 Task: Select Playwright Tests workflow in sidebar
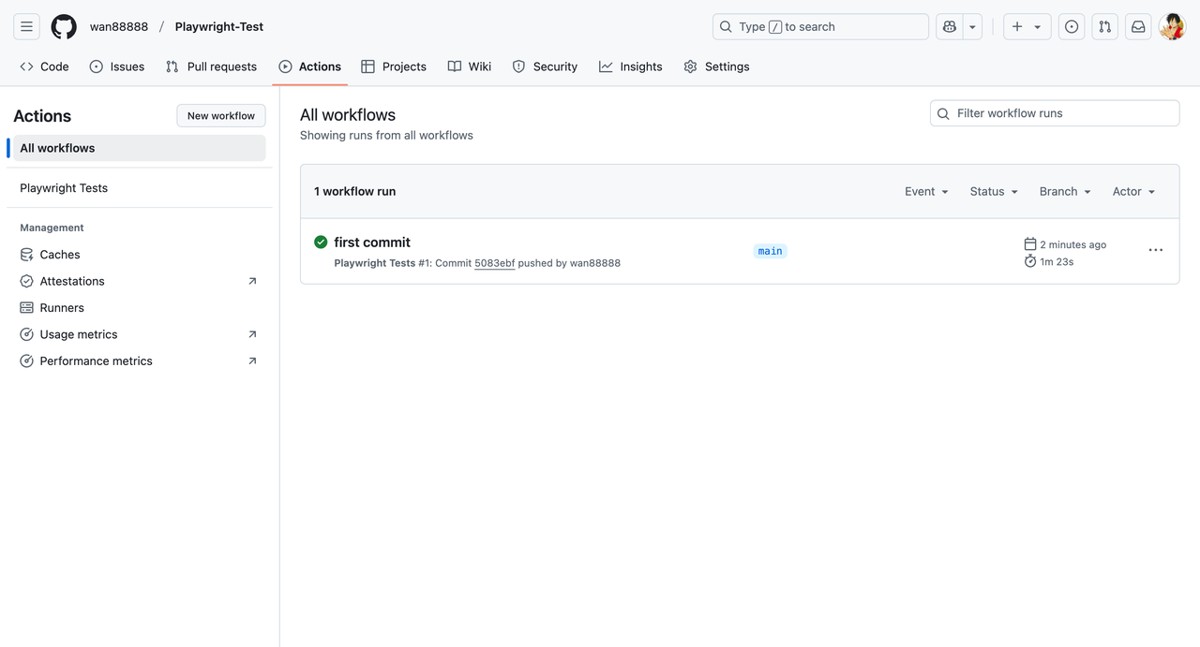tap(64, 188)
